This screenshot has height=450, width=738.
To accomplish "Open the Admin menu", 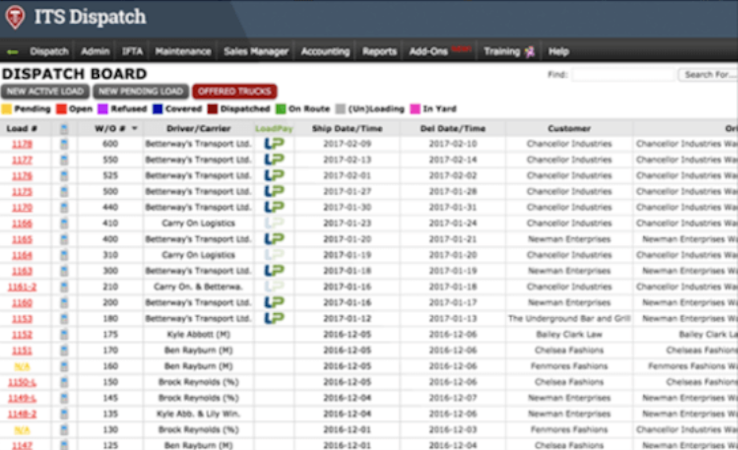I will 95,52.
